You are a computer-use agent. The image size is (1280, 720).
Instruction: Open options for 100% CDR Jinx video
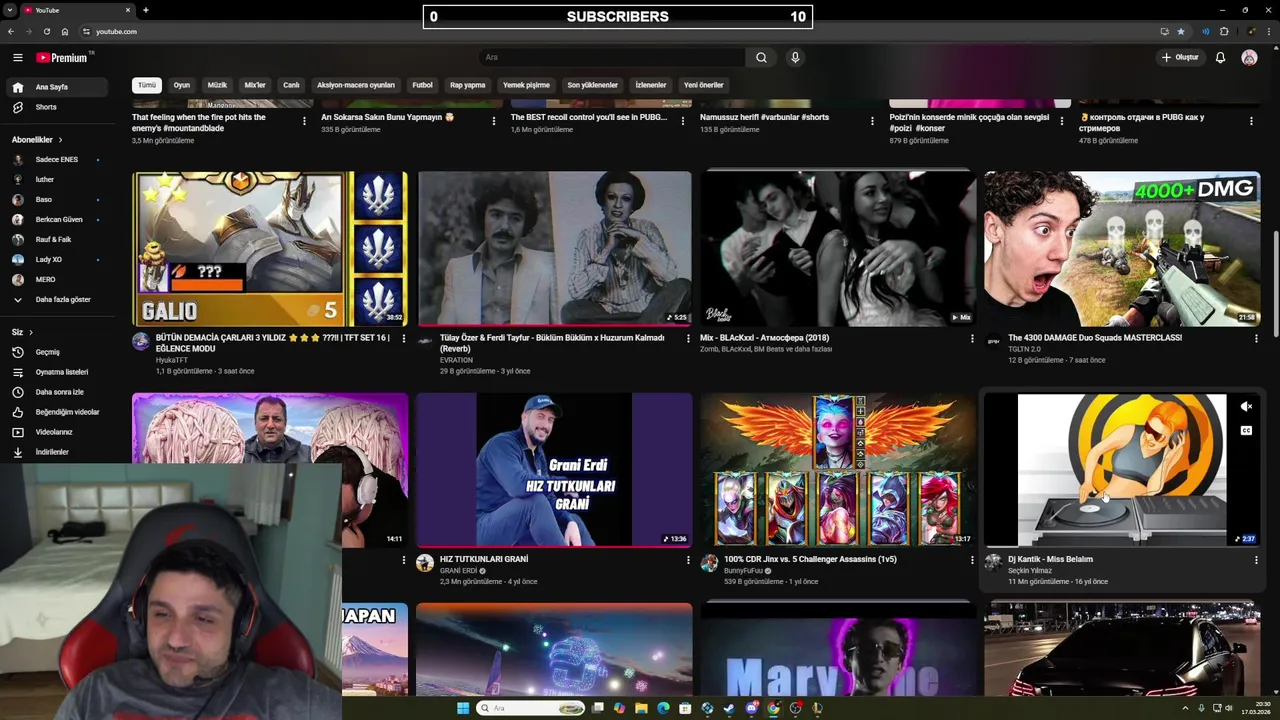pyautogui.click(x=972, y=560)
